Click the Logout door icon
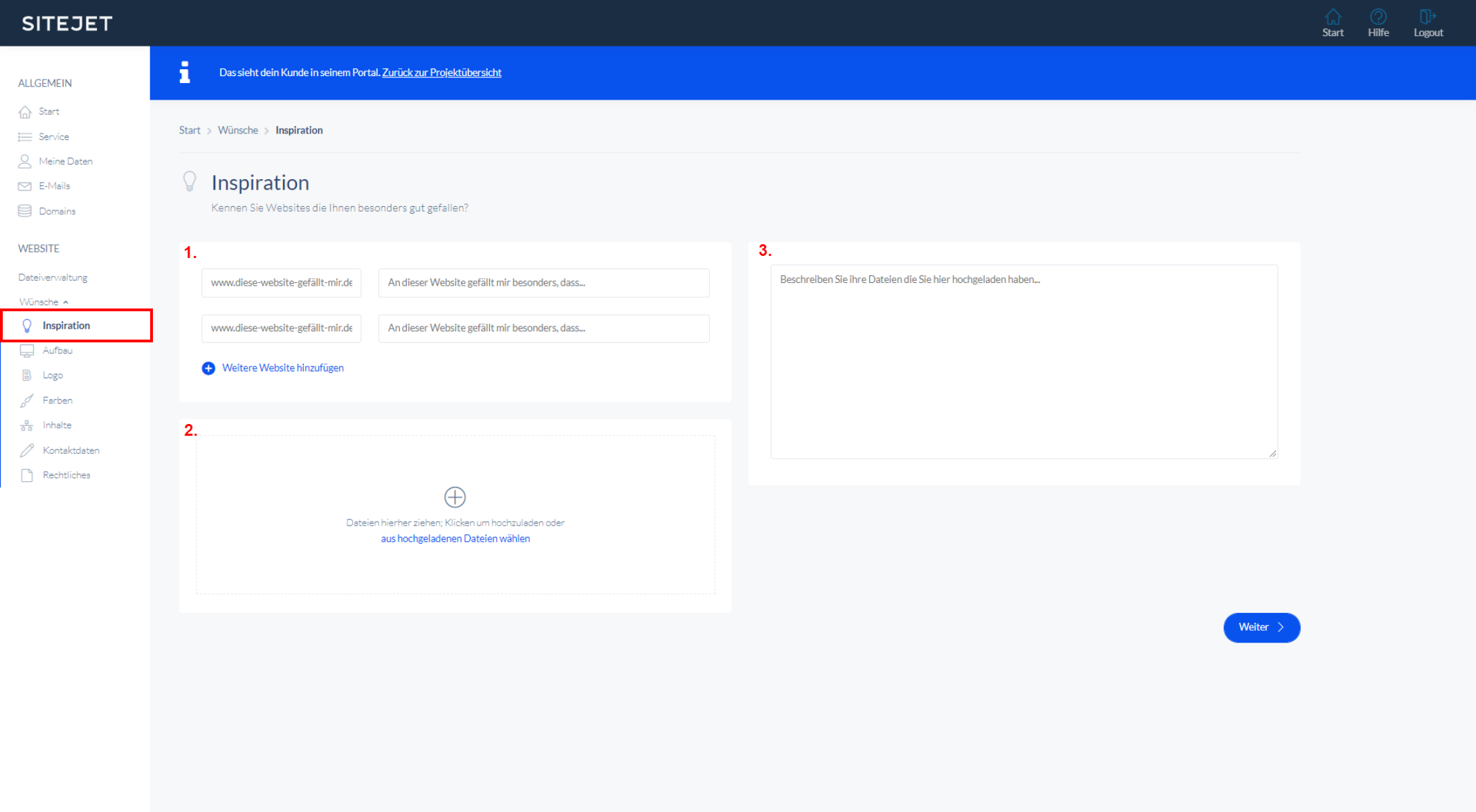Viewport: 1476px width, 812px height. click(x=1428, y=17)
